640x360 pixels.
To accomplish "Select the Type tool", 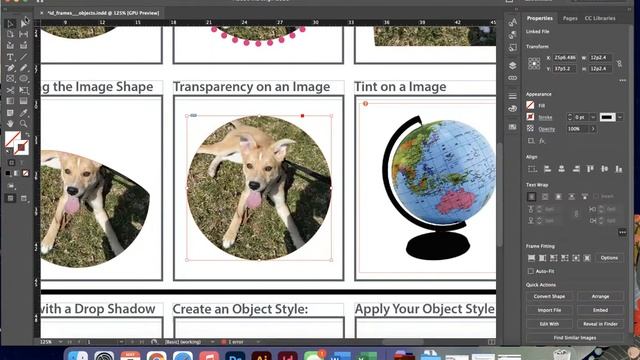I will click(11, 57).
